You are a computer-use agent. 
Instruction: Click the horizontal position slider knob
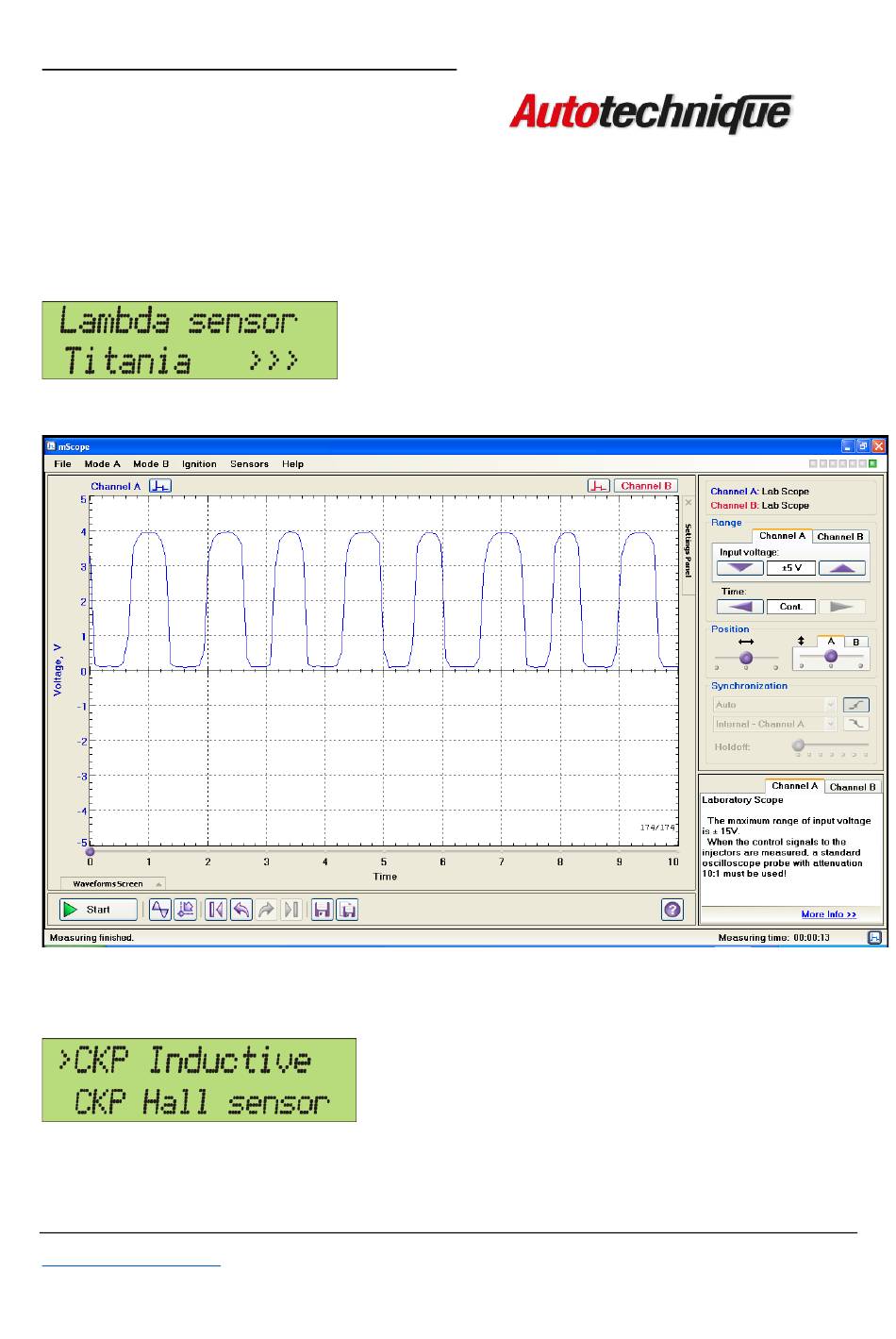pos(746,658)
